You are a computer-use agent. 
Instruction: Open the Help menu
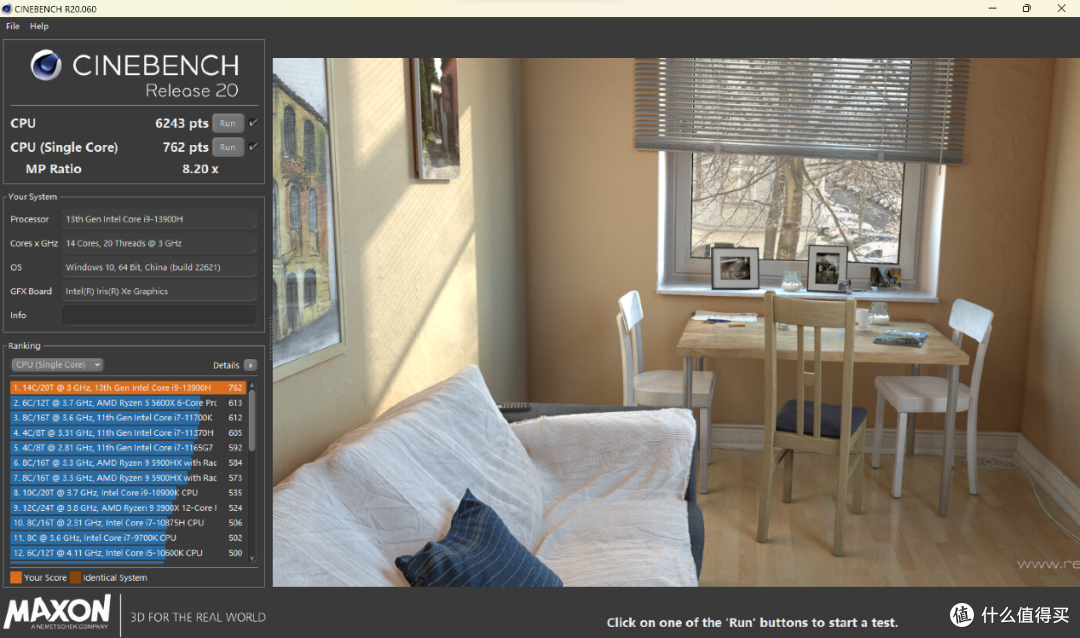tap(39, 26)
